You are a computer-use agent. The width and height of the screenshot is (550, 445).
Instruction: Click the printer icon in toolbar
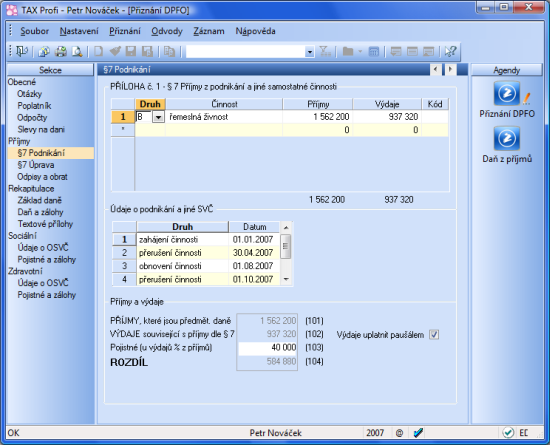(x=61, y=52)
